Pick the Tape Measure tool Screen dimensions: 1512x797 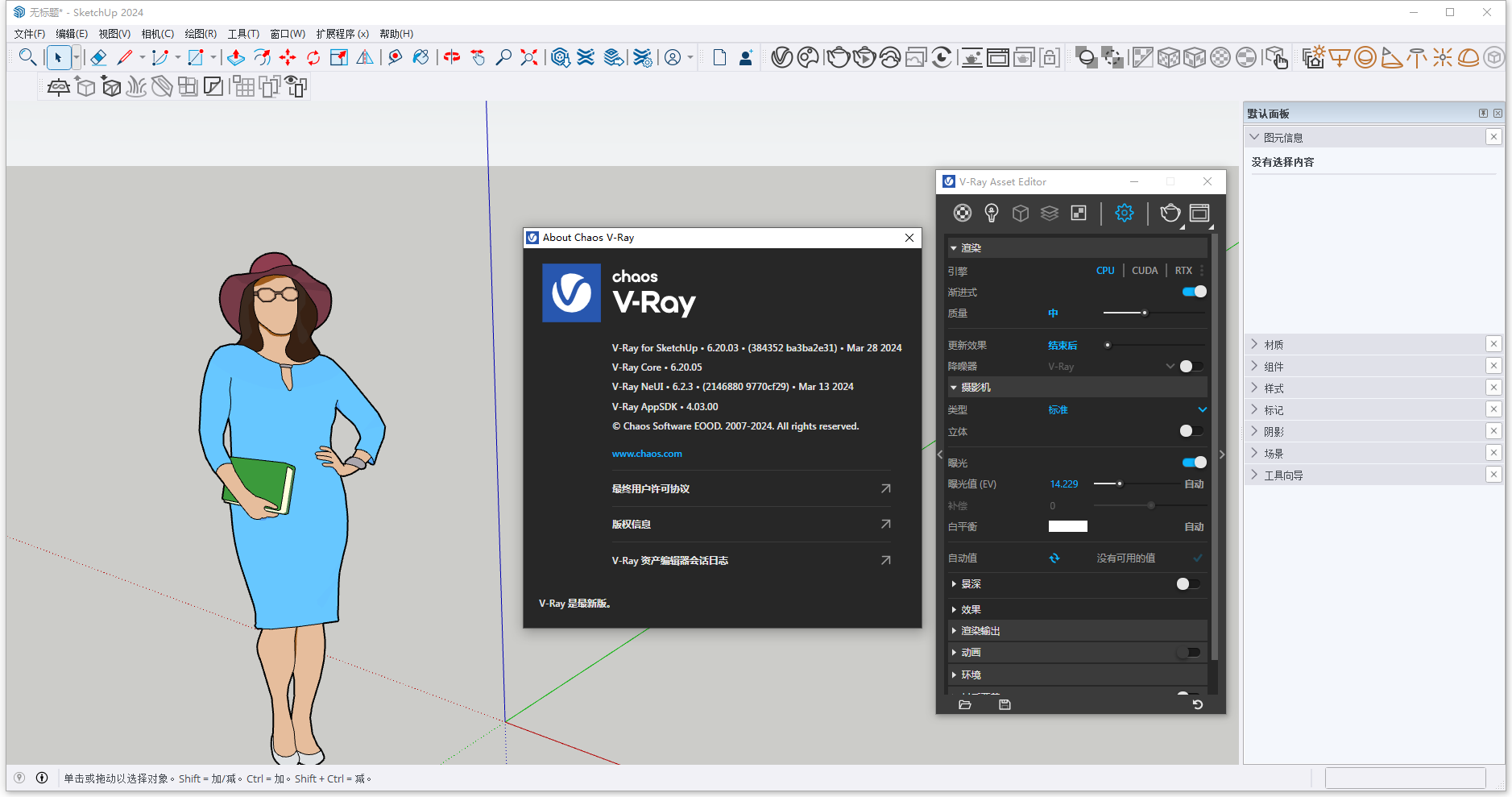pos(395,57)
